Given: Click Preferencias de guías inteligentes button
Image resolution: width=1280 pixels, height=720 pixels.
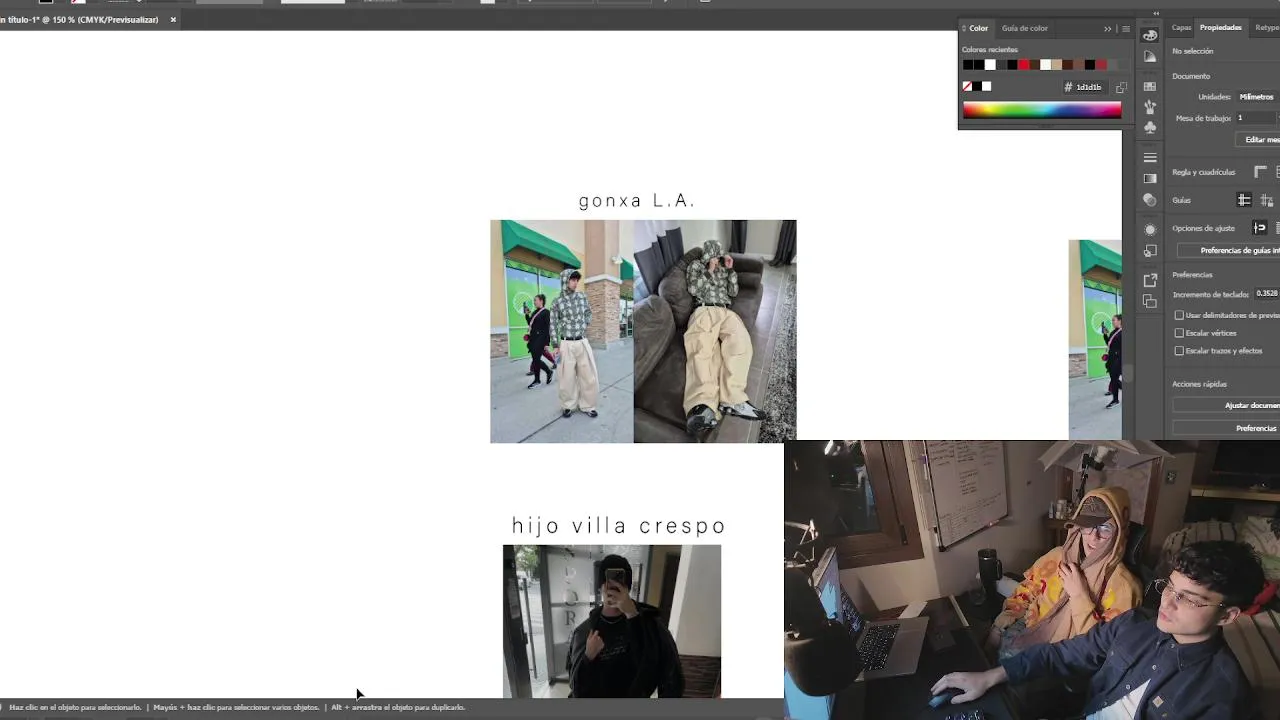Looking at the screenshot, I should [x=1229, y=250].
